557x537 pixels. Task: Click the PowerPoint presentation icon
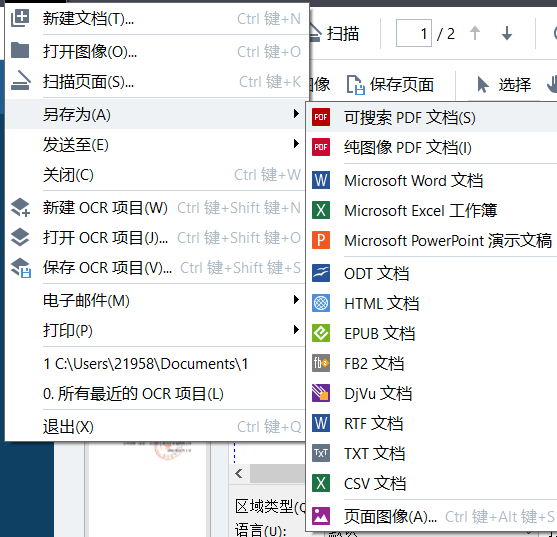point(321,240)
